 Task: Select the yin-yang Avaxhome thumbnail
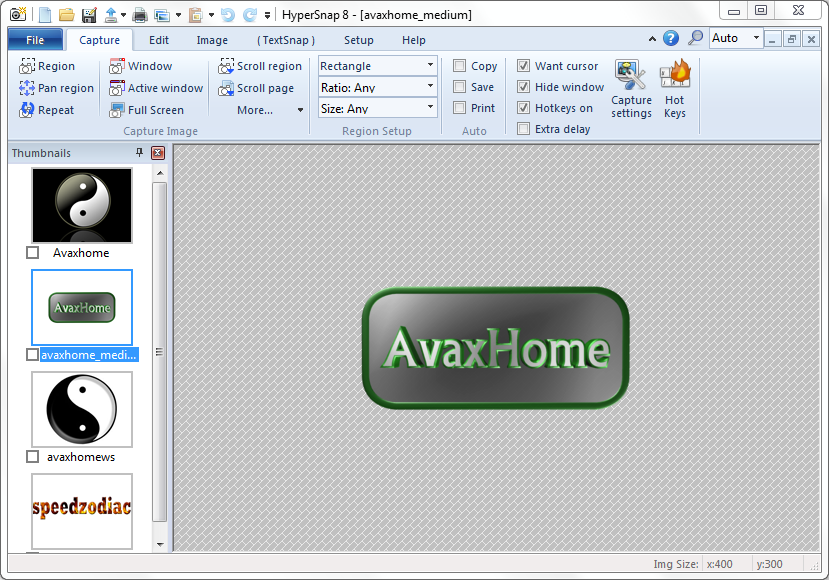coord(82,205)
